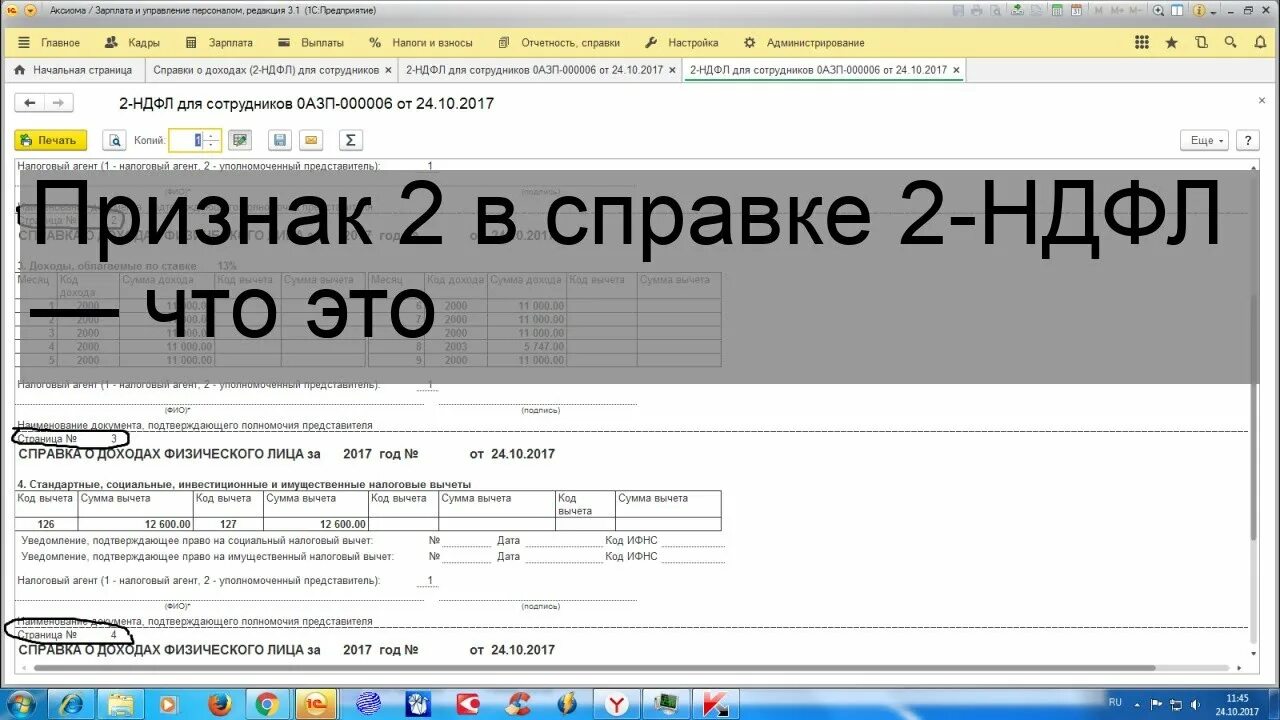Open the 1C main menu dropdown arrow

pos(30,10)
